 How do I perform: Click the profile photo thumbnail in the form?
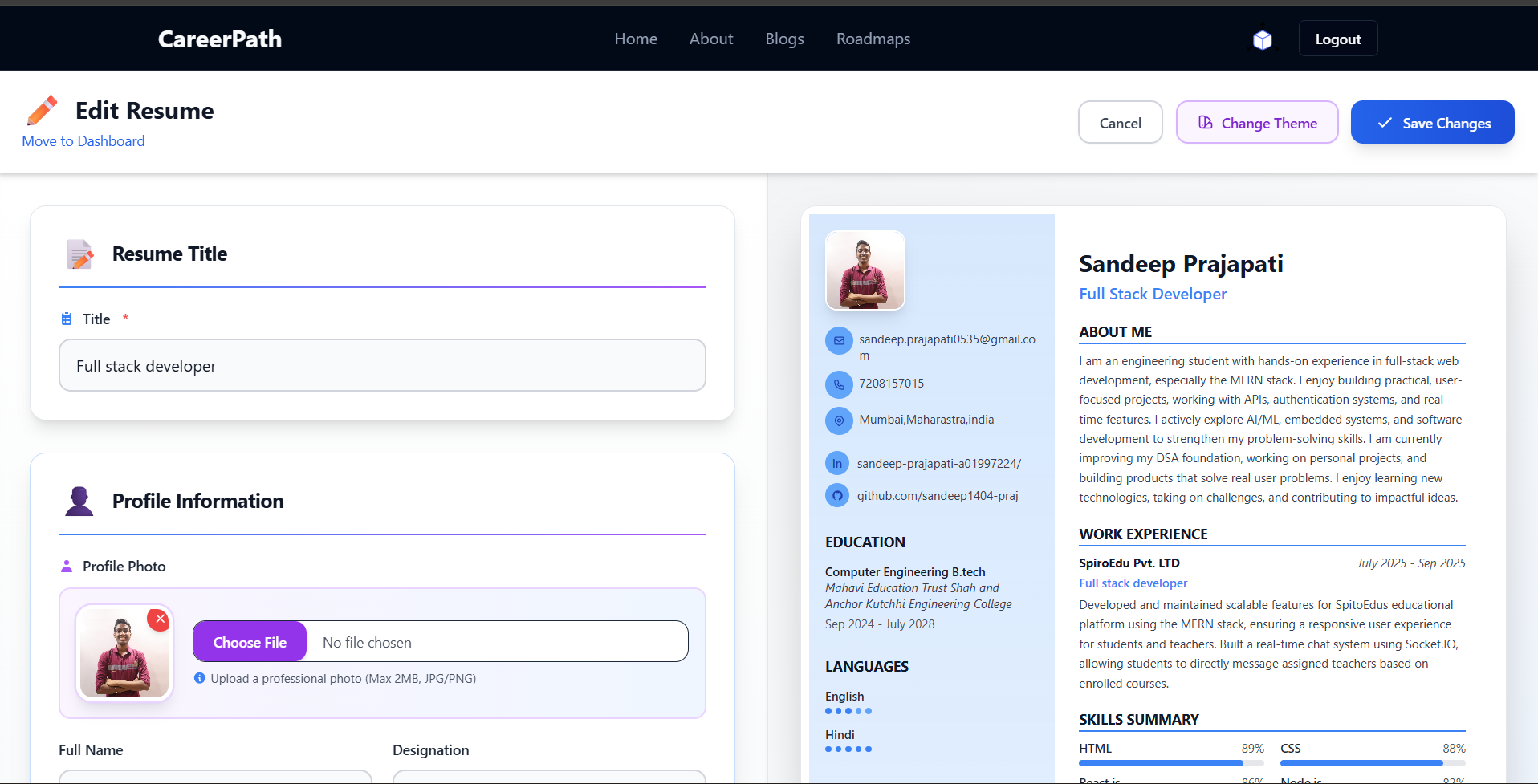(124, 653)
